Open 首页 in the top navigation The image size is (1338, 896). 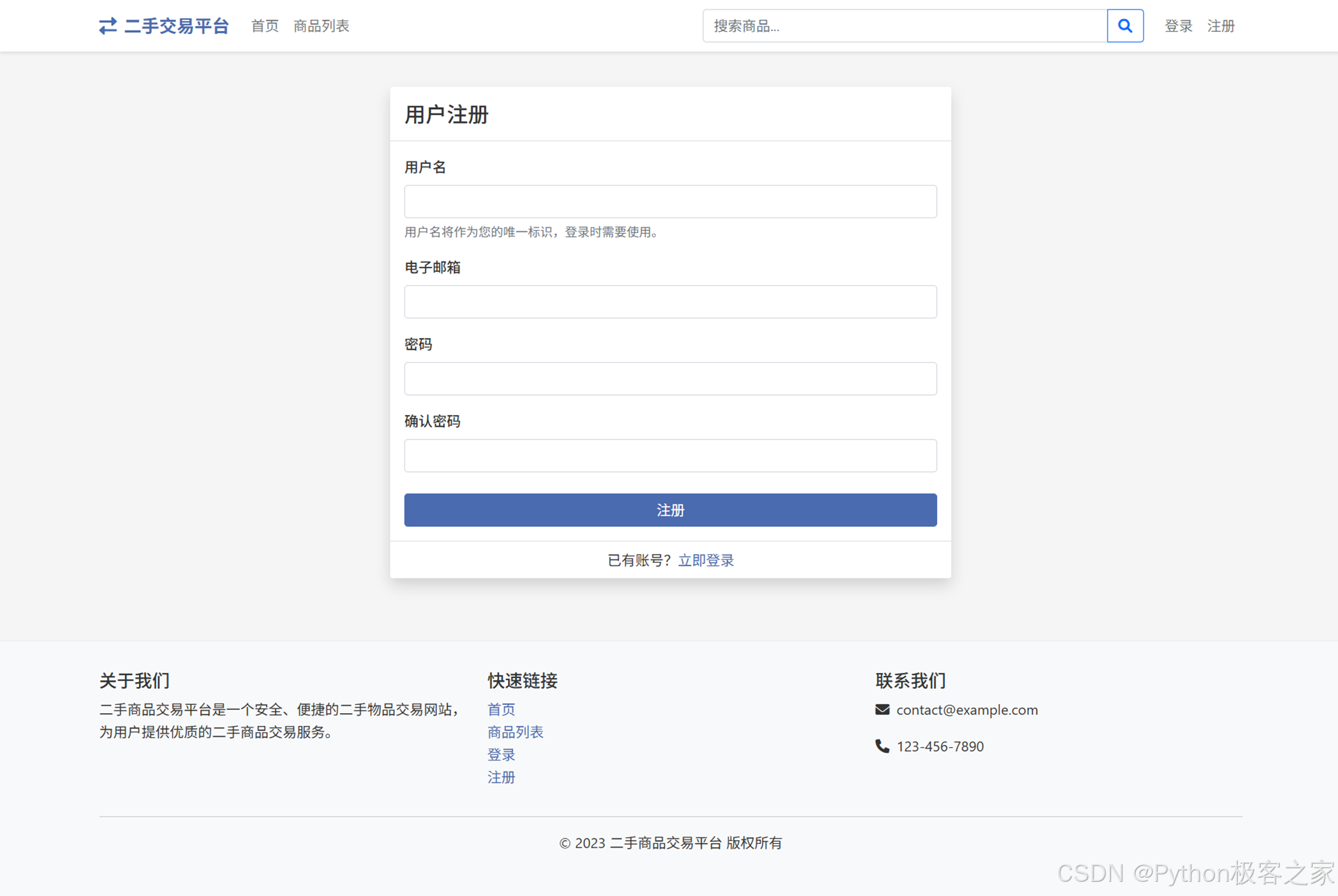pyautogui.click(x=264, y=26)
